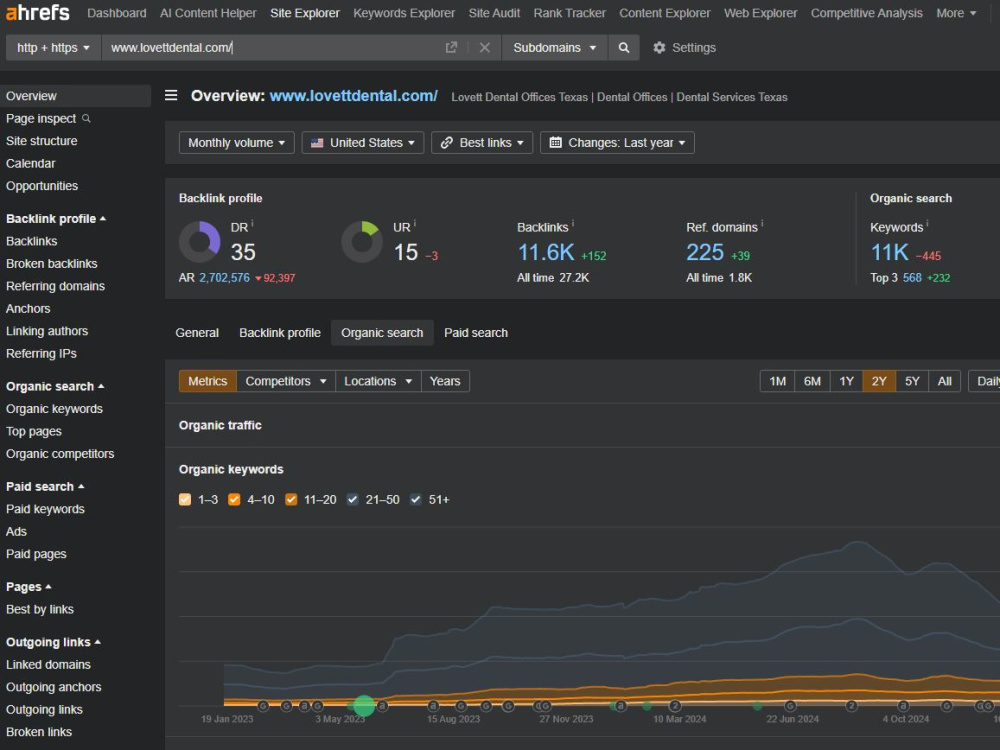The image size is (1000, 750).
Task: Open Dashboard in top navigation
Action: [x=117, y=13]
